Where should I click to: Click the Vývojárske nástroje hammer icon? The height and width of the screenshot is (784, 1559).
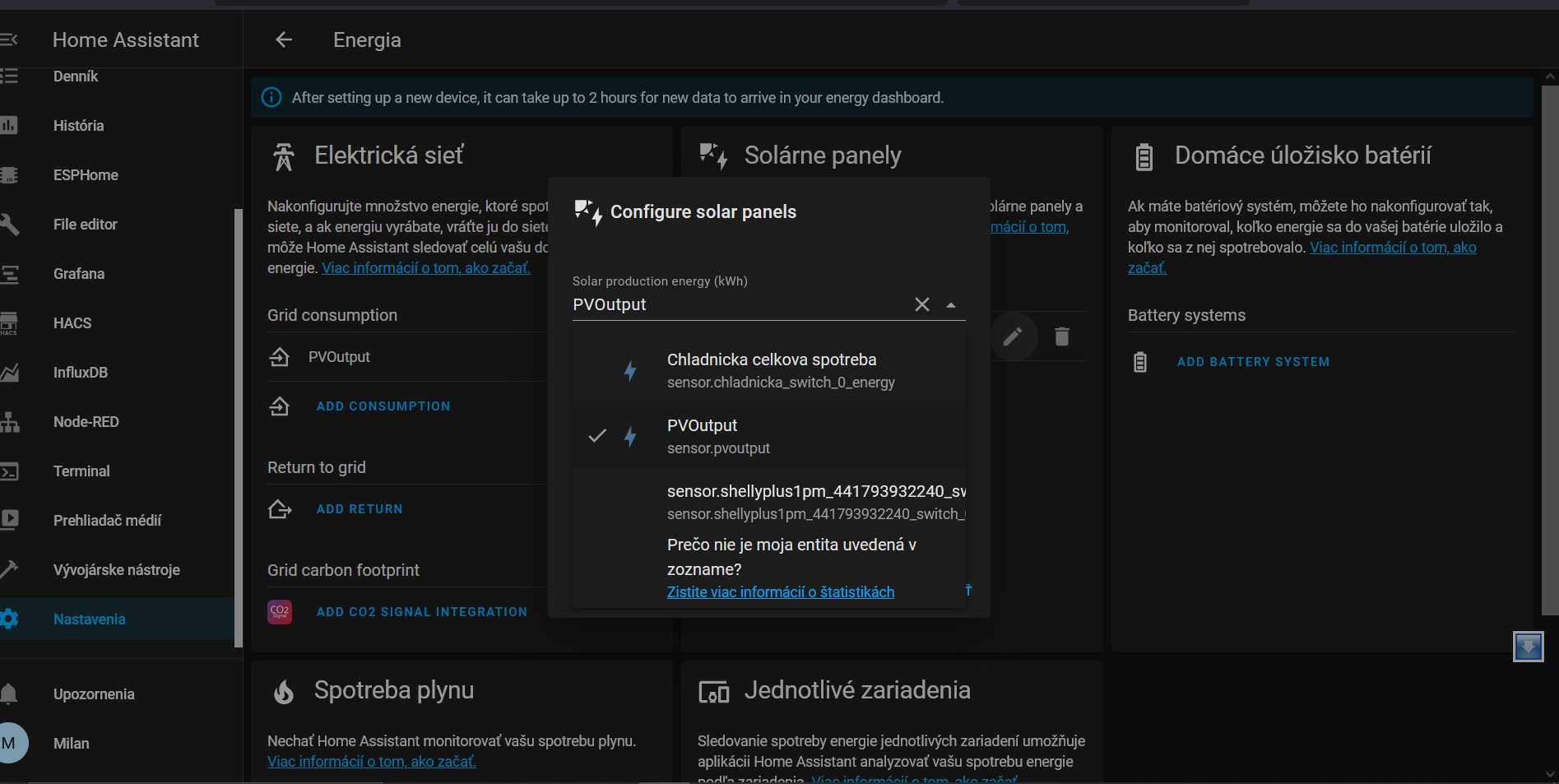[9, 569]
